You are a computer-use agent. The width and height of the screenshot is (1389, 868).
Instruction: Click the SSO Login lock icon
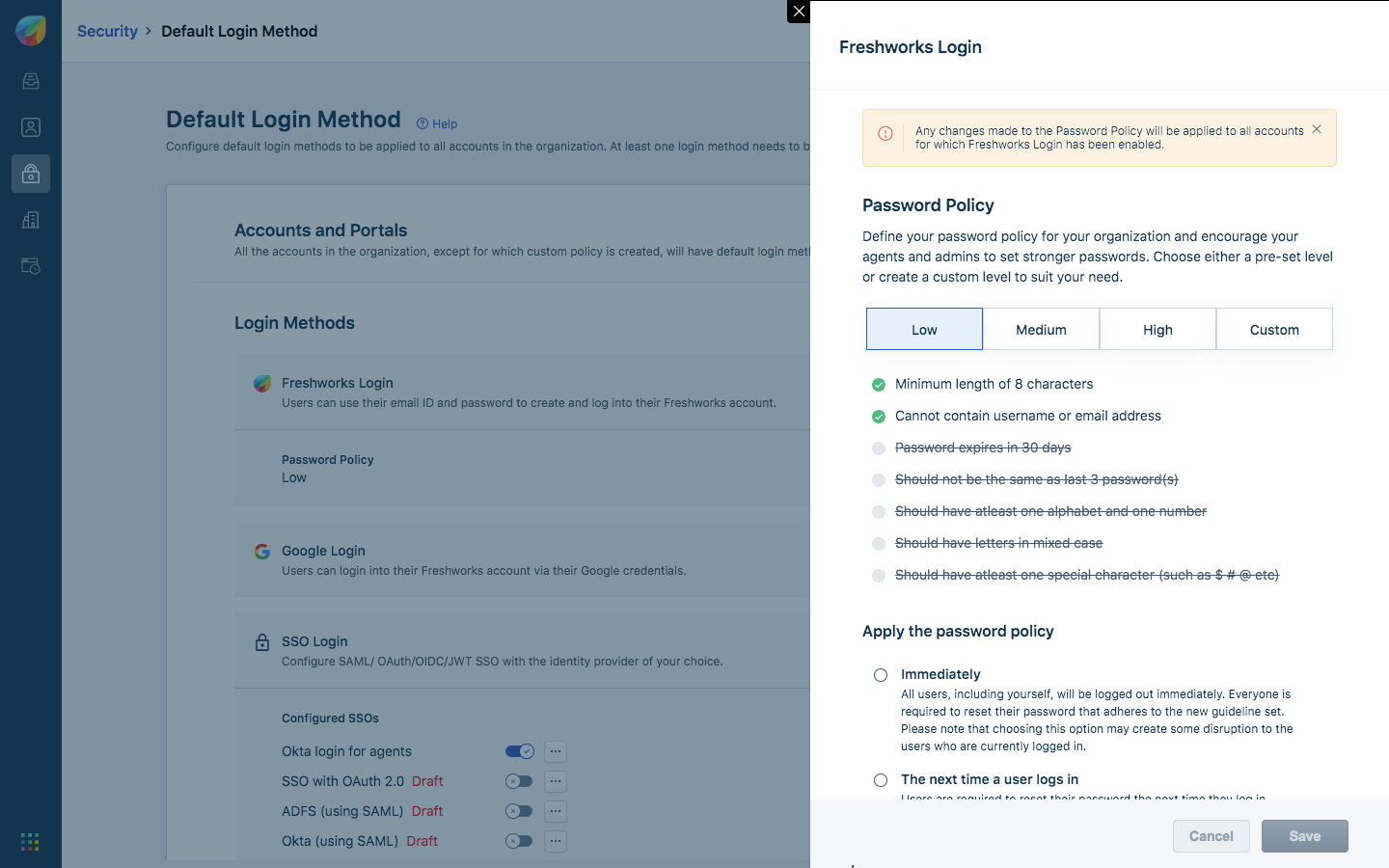262,642
